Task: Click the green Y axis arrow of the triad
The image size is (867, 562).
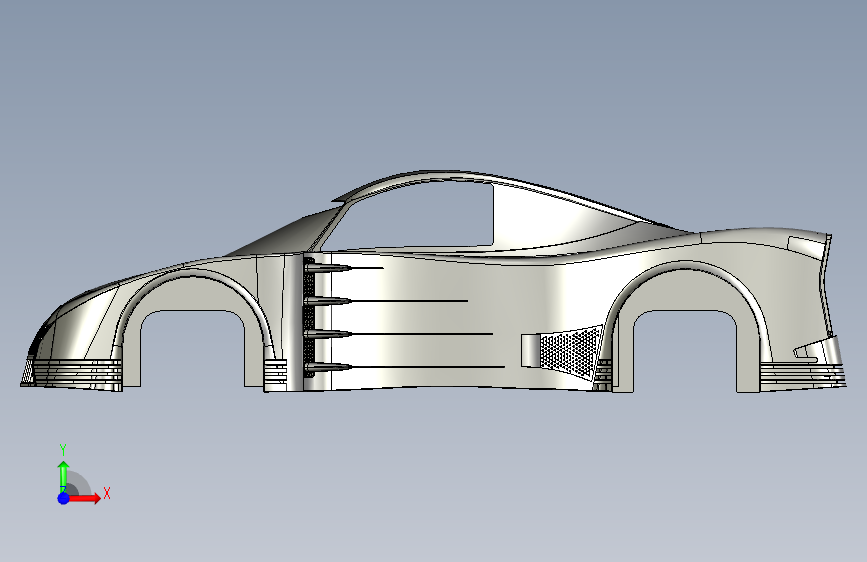Action: click(64, 476)
